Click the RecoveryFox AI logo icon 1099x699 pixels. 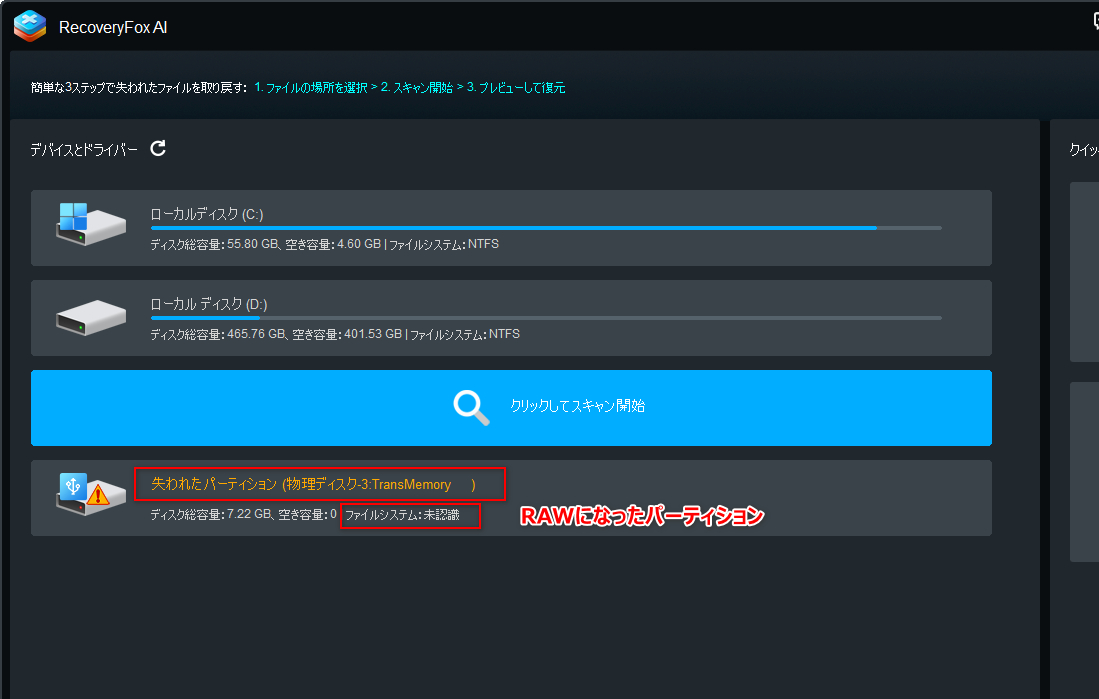(x=29, y=27)
